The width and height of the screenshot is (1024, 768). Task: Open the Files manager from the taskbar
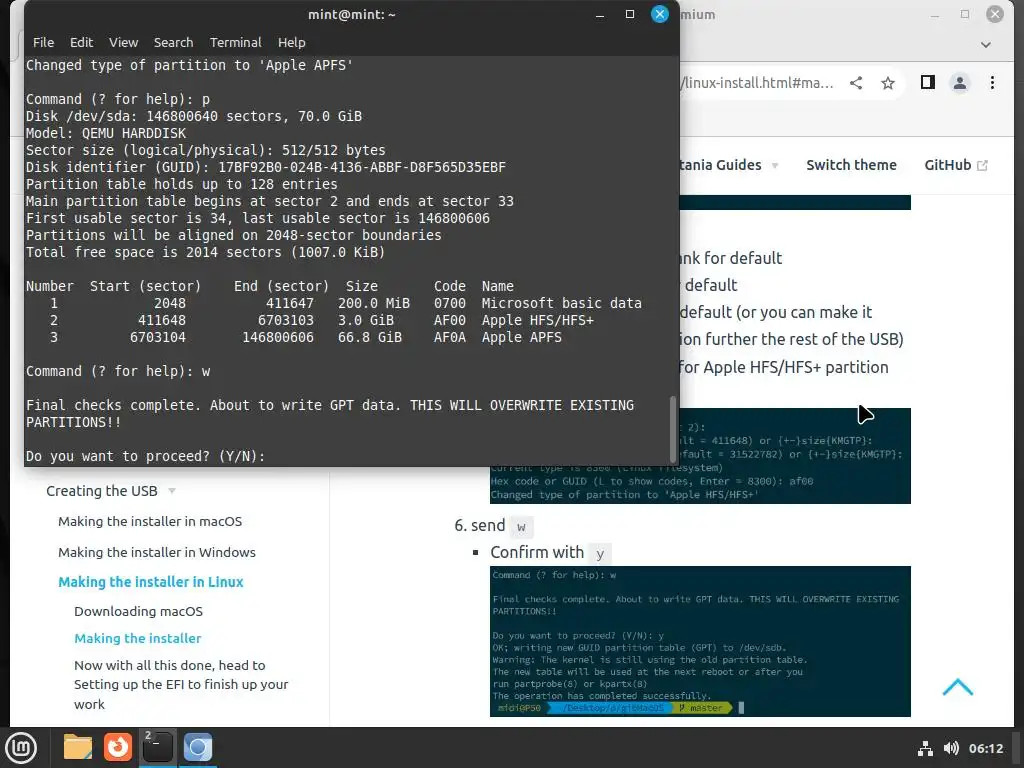click(78, 747)
